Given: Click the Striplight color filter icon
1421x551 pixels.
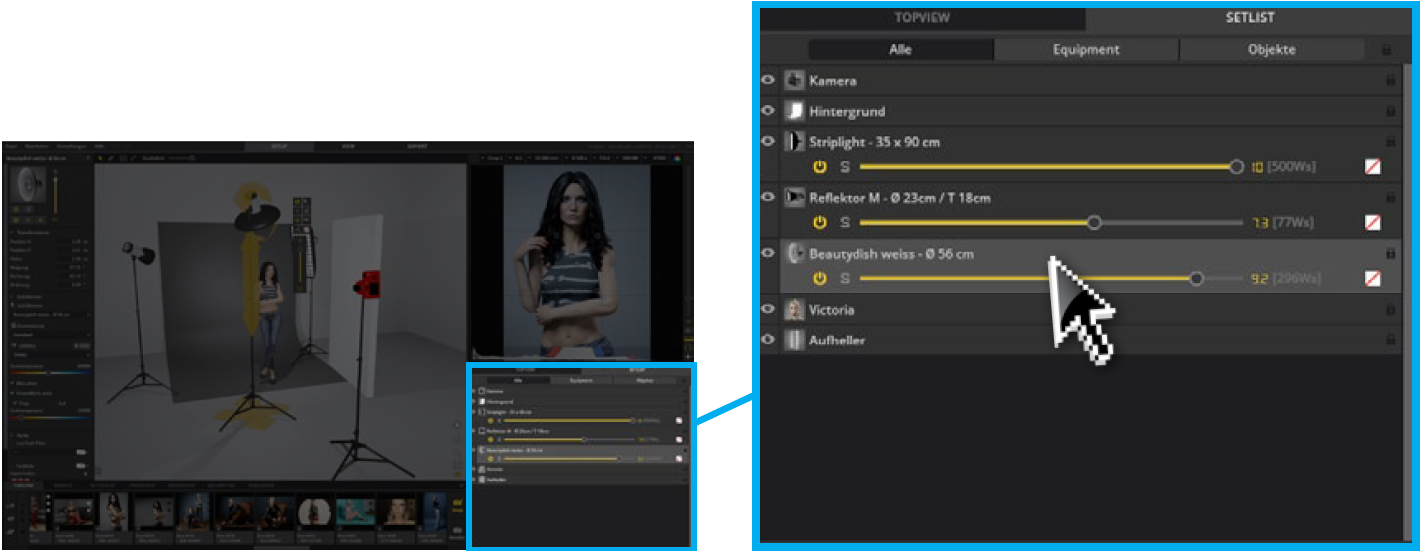Looking at the screenshot, I should coord(1372,167).
